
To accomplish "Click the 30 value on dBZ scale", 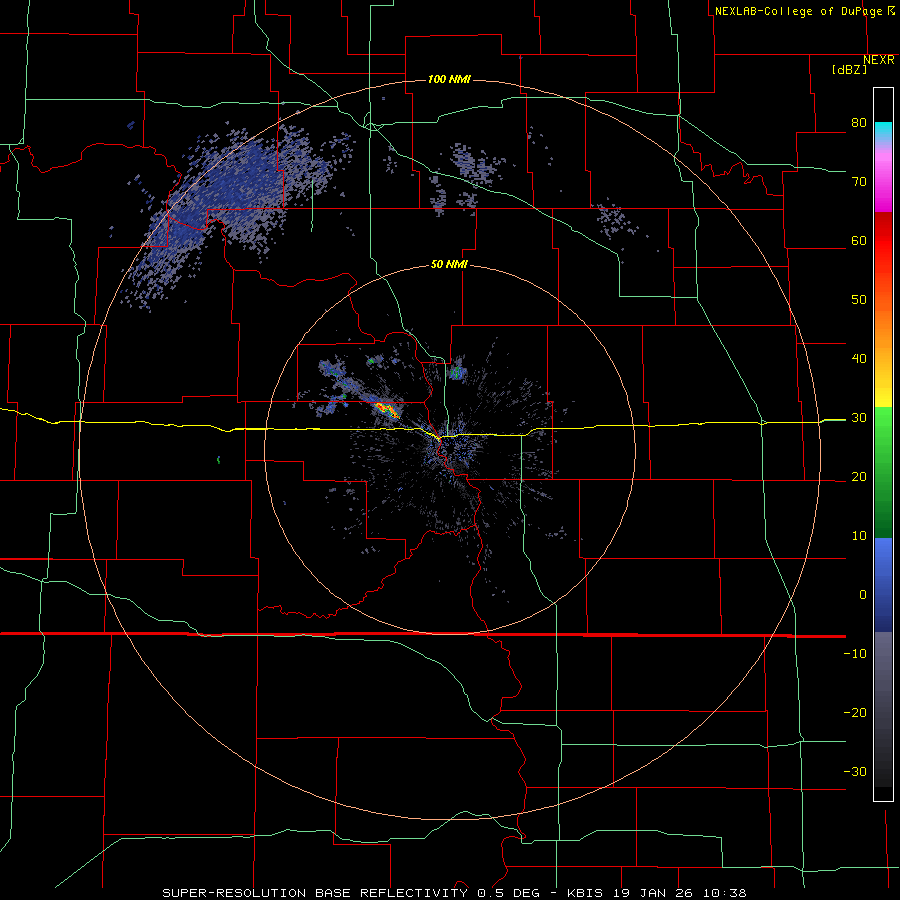I will pos(859,418).
